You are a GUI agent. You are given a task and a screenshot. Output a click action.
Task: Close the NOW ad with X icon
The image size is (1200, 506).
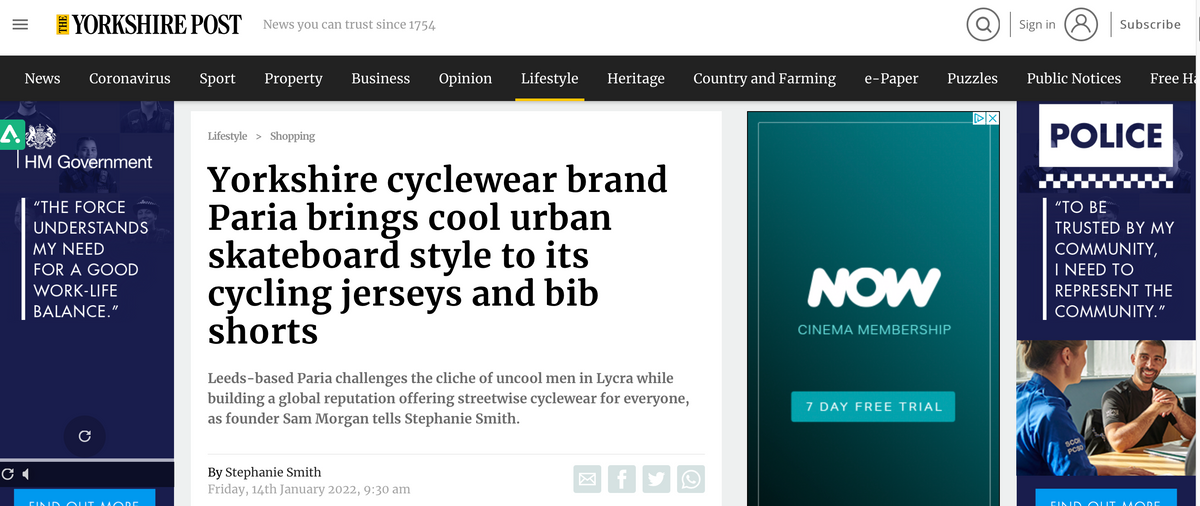pos(993,118)
